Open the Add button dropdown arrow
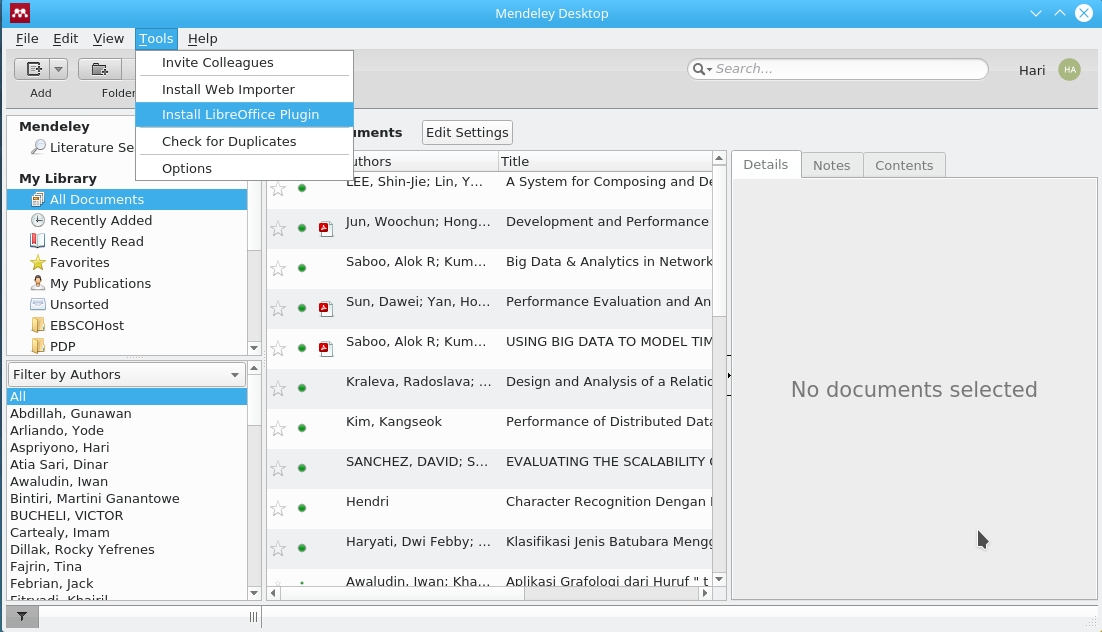The image size is (1102, 632). pos(58,69)
